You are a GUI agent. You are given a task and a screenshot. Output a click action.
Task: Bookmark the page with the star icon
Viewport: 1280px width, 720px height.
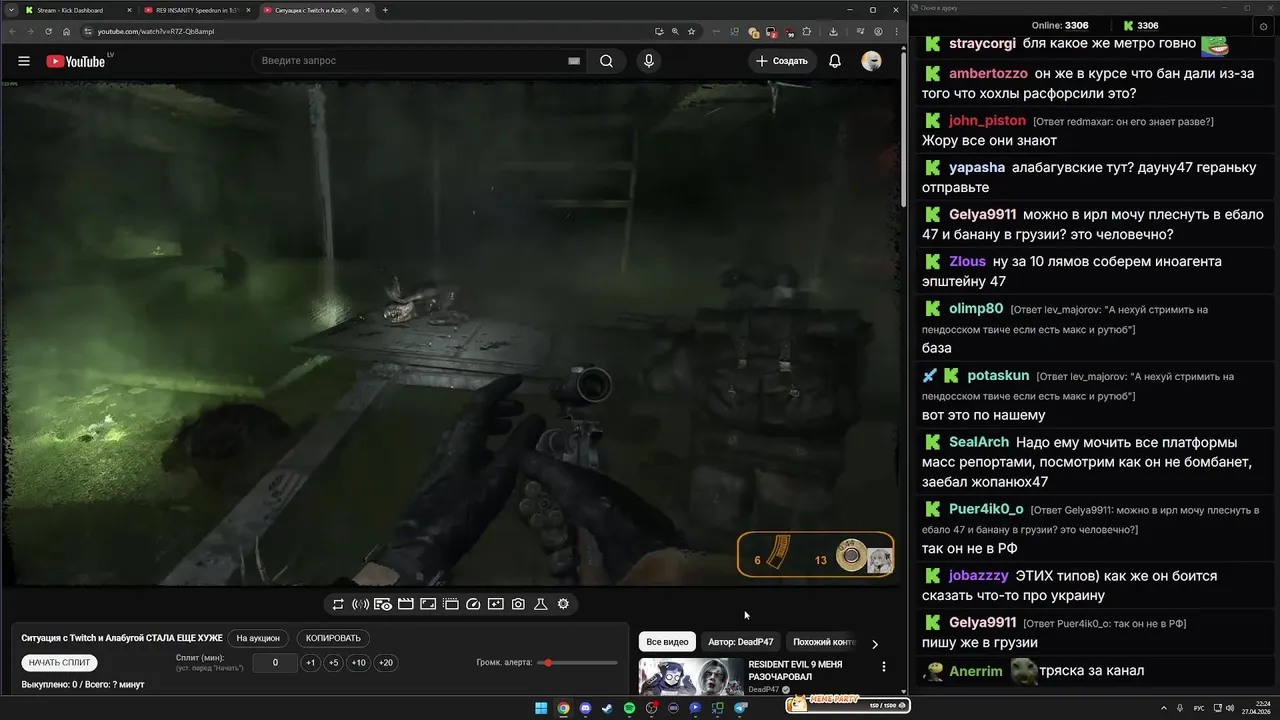pos(692,31)
